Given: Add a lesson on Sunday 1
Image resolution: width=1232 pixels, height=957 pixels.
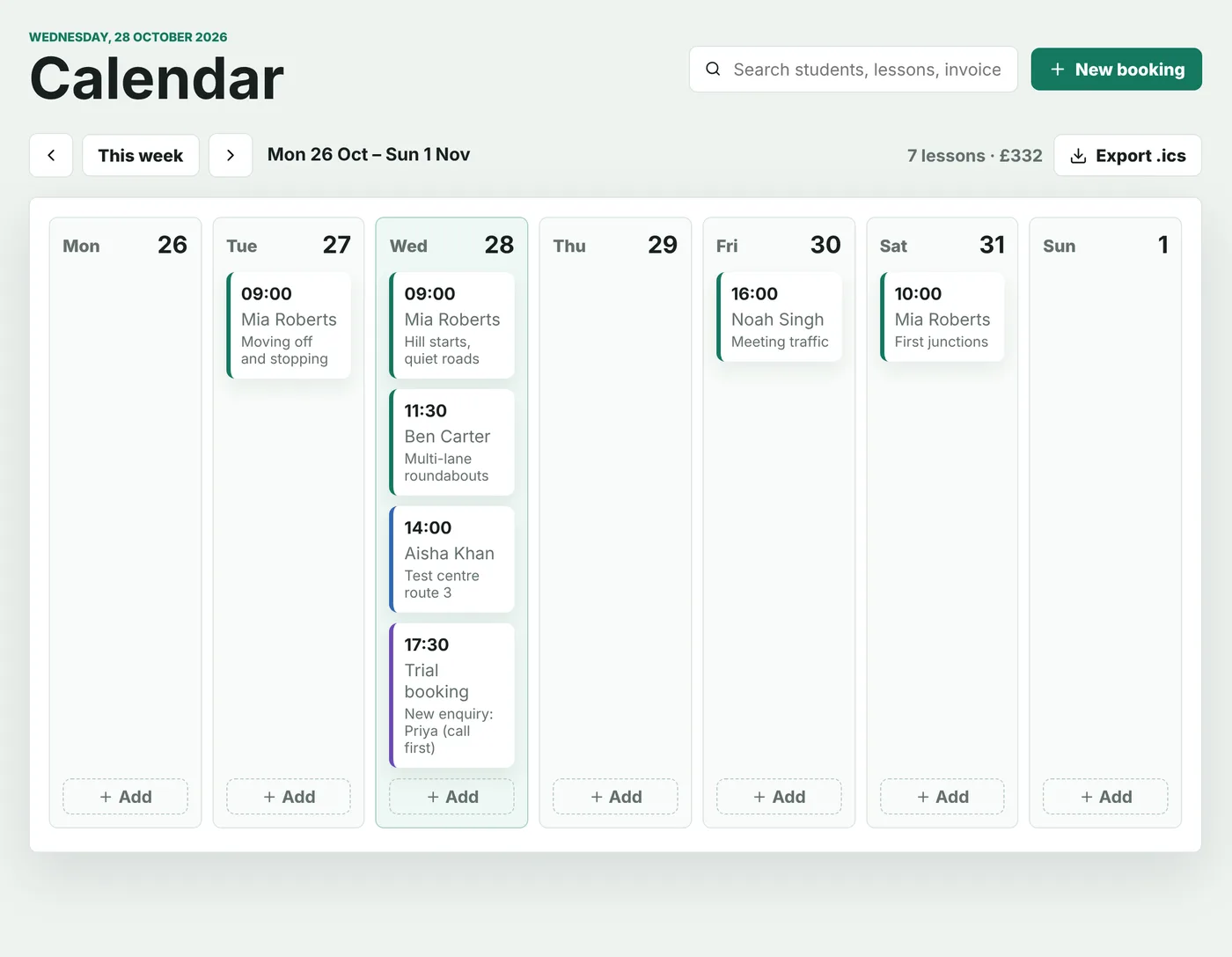Looking at the screenshot, I should point(1106,797).
